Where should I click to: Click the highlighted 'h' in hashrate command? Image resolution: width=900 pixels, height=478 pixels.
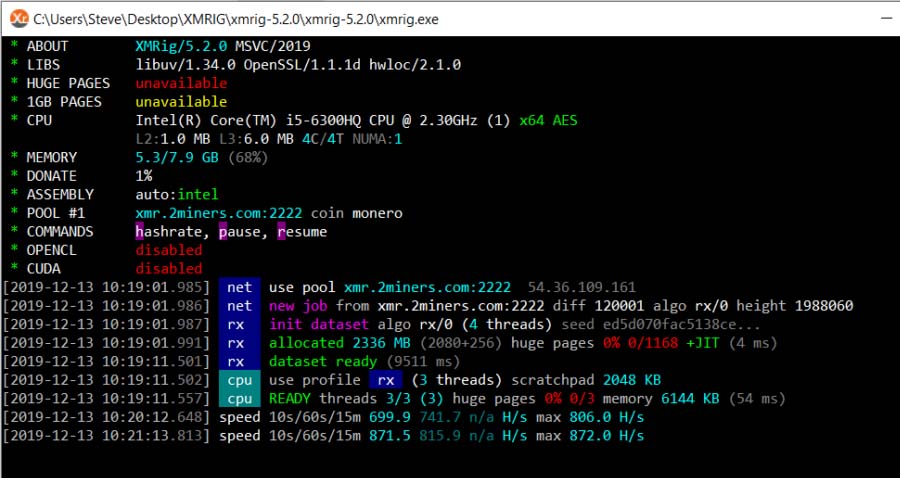pos(141,231)
